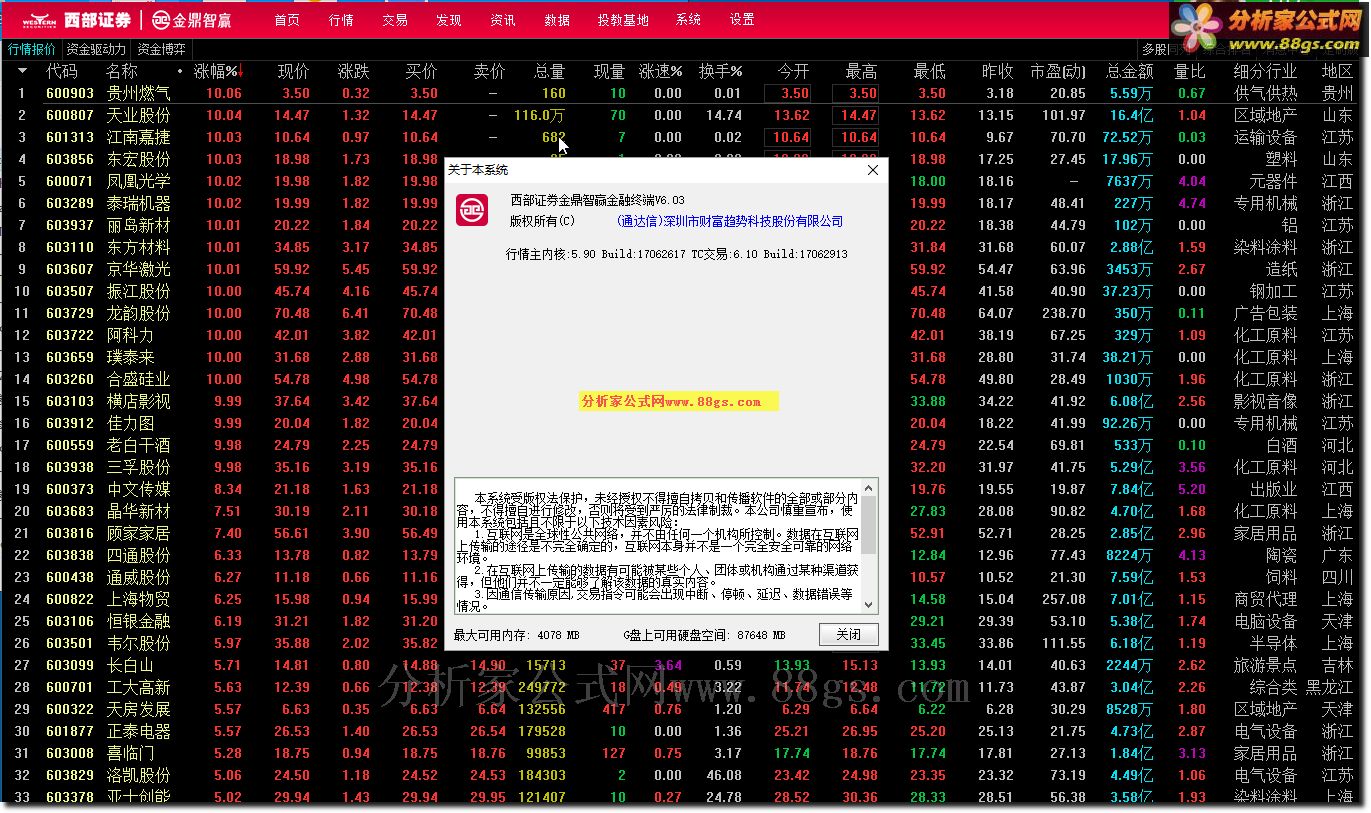Image resolution: width=1371 pixels, height=813 pixels.
Task: Select stock row 贵州燃气
Action: 685,93
